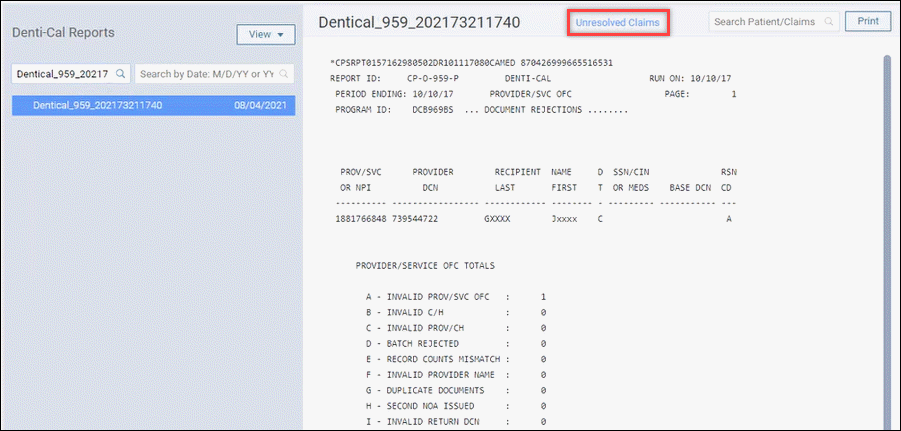This screenshot has width=901, height=431.
Task: Click the D - BATCH REJECTED line
Action: click(456, 344)
